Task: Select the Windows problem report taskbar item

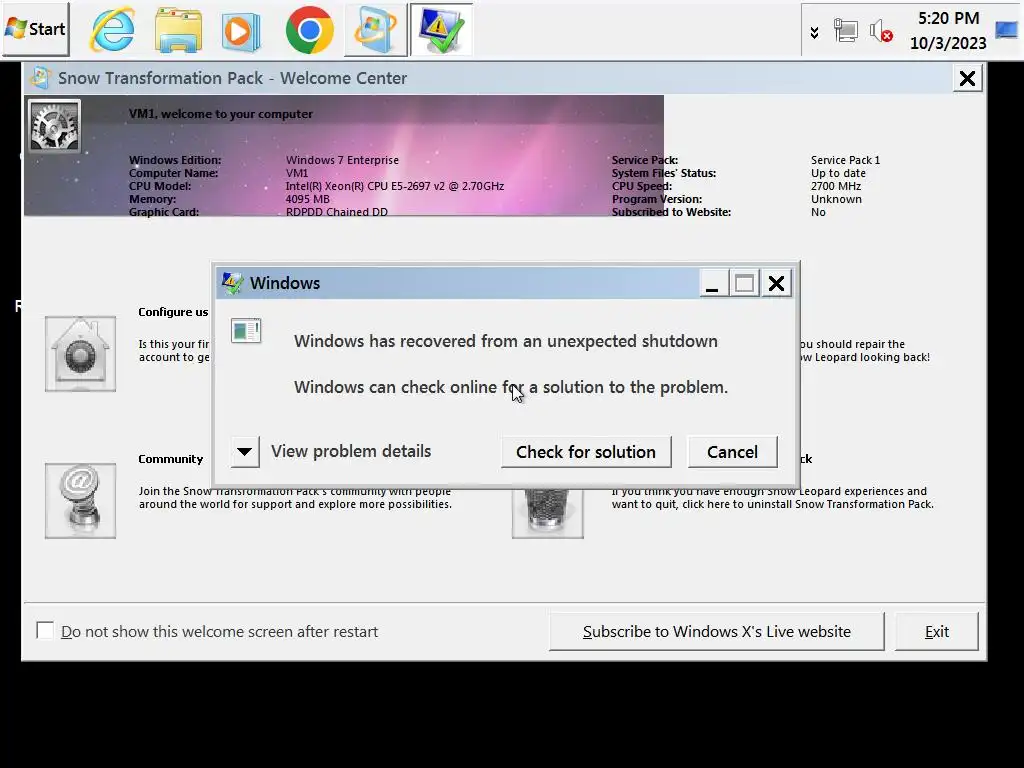Action: 441,30
